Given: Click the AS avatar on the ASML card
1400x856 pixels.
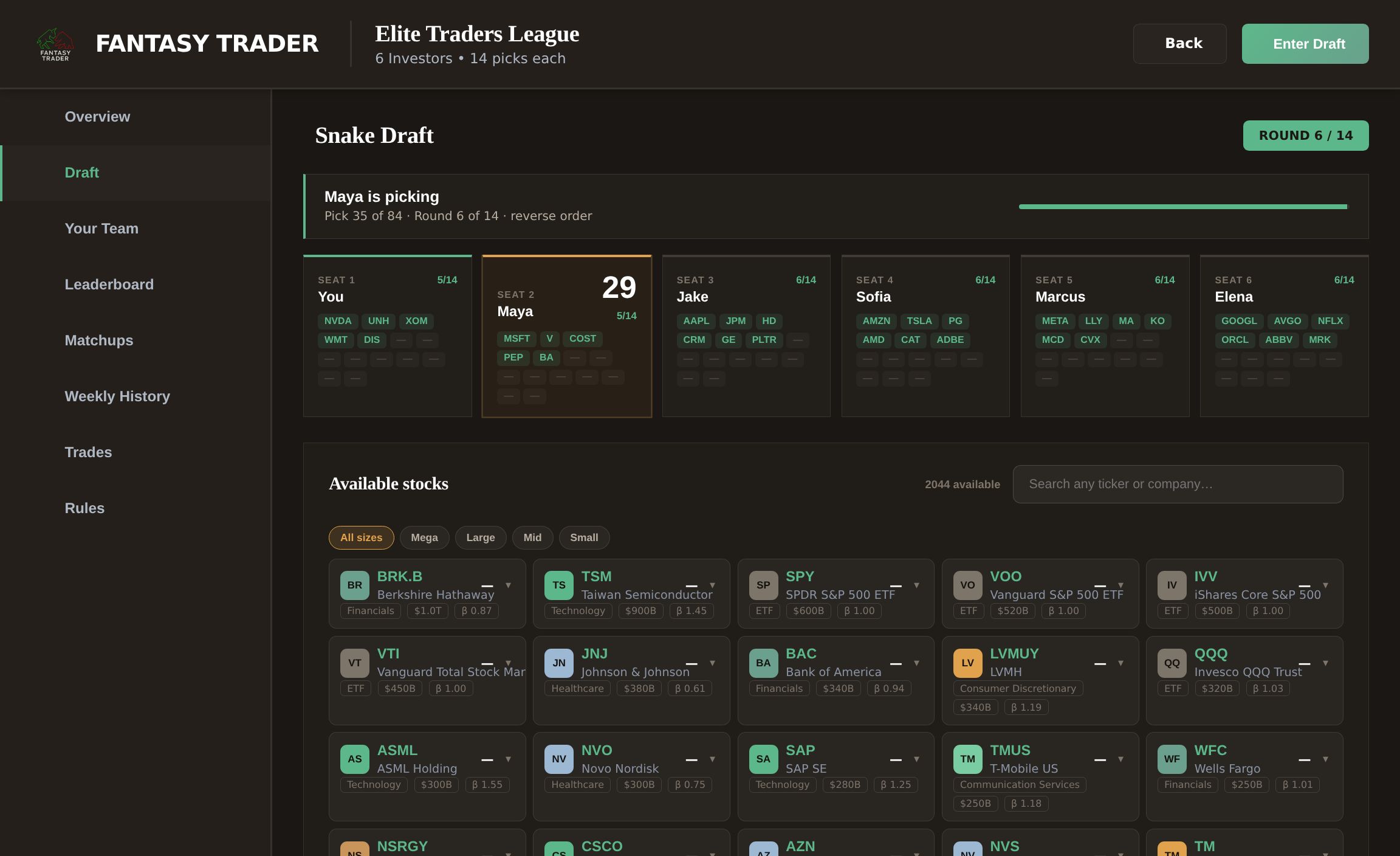Looking at the screenshot, I should click(x=355, y=759).
